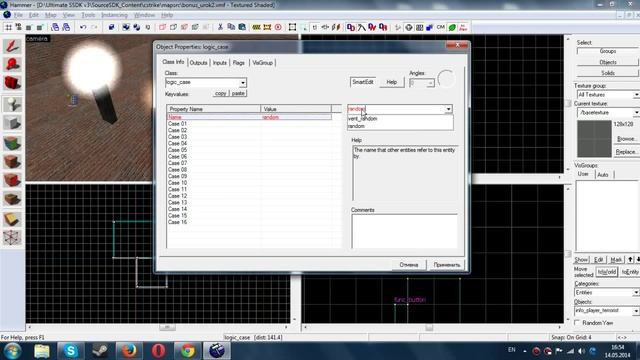Switch to the Flags tab
The image size is (640, 360).
[239, 63]
